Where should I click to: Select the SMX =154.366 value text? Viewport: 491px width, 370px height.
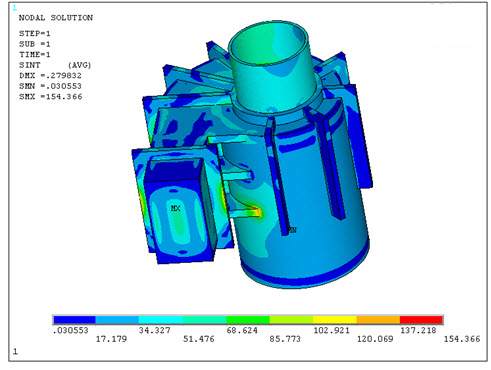click(50, 97)
